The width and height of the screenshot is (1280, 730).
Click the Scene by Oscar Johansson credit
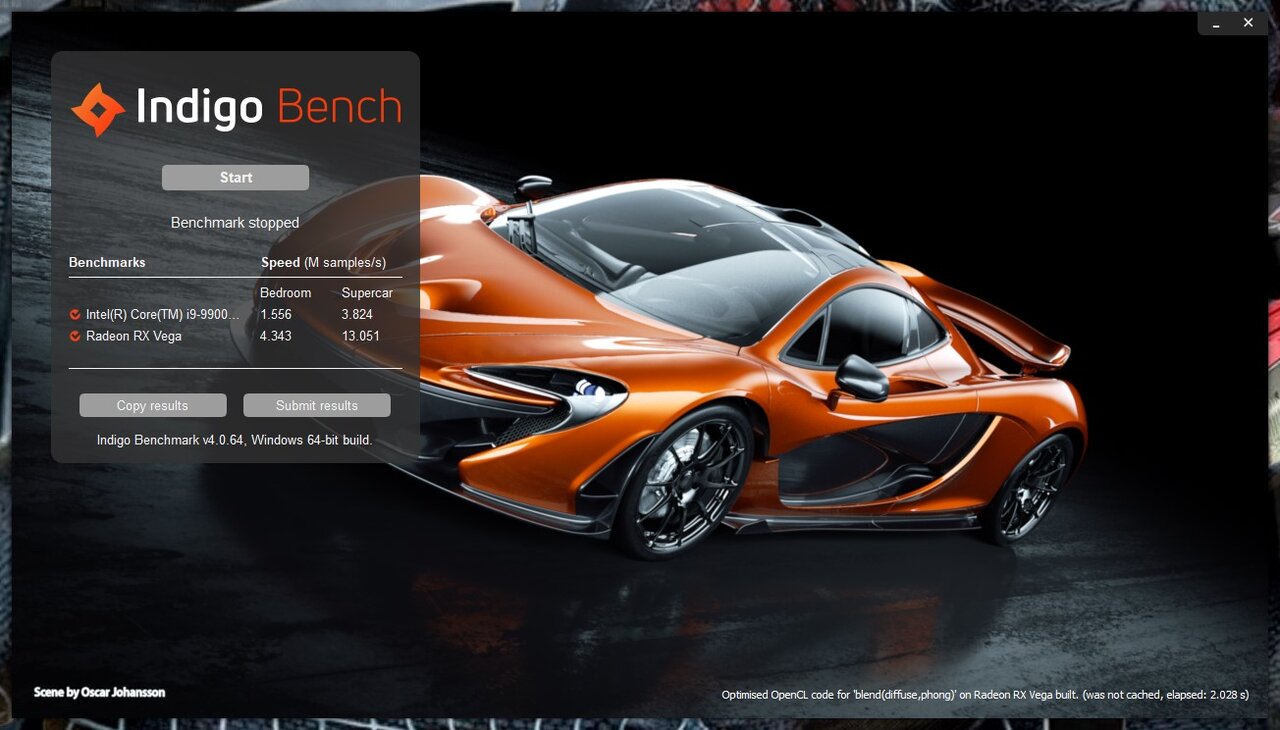[x=99, y=692]
